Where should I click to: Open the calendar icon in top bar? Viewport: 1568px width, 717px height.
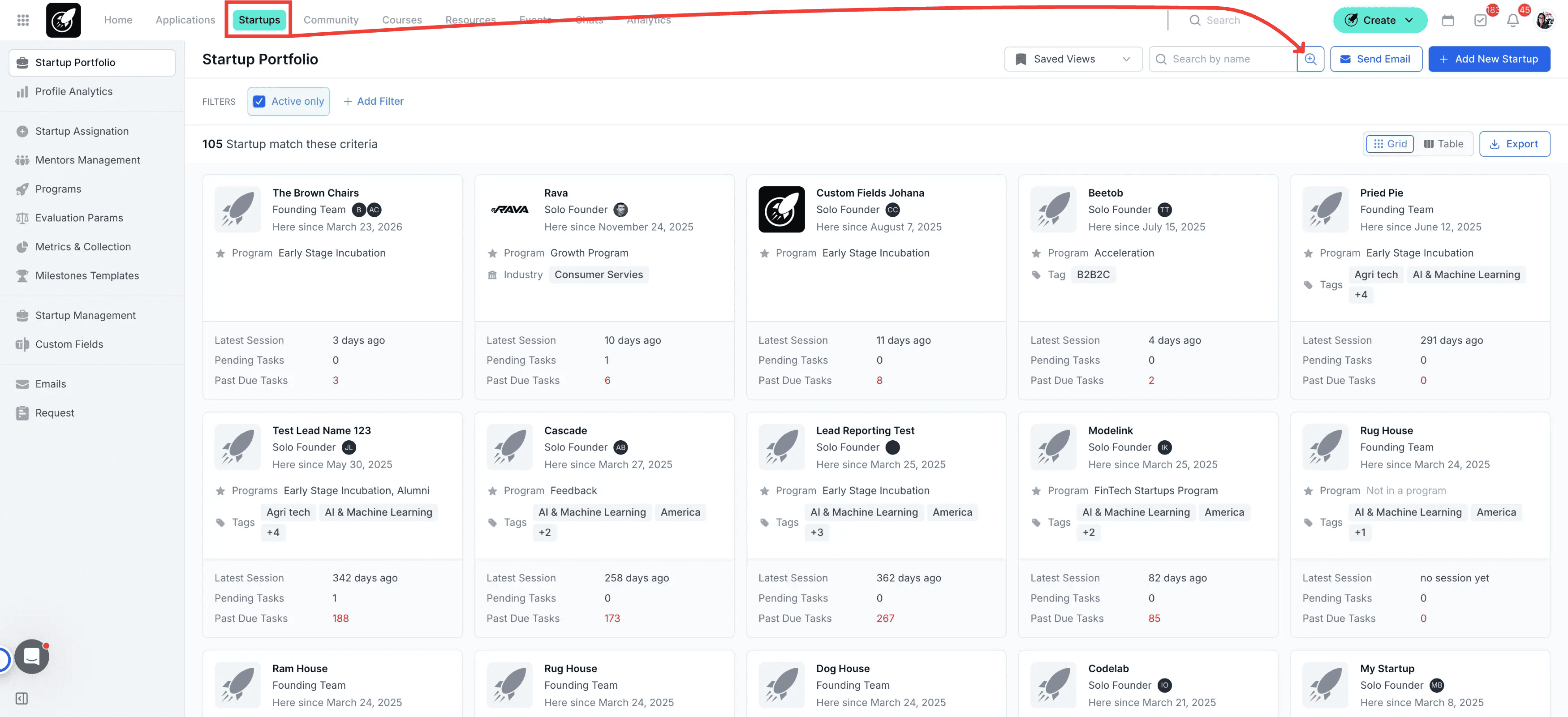(x=1448, y=20)
